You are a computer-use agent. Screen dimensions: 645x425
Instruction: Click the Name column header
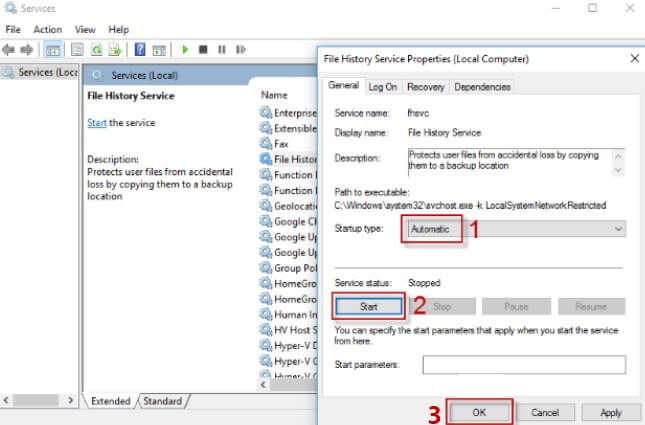[274, 95]
